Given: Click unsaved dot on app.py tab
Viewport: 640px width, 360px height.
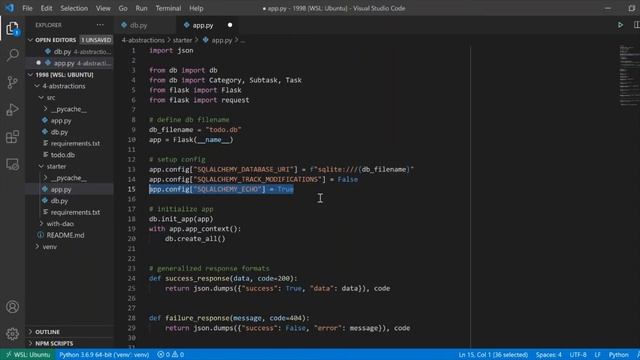Looking at the screenshot, I should pos(230,25).
